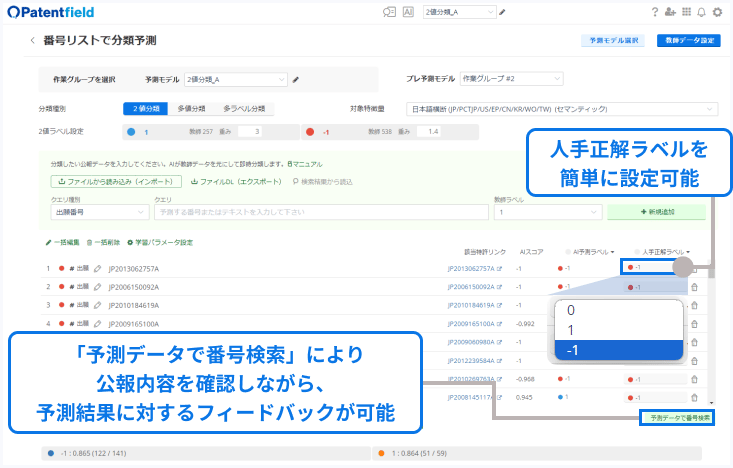Click weight field showing 1.4

429,132
